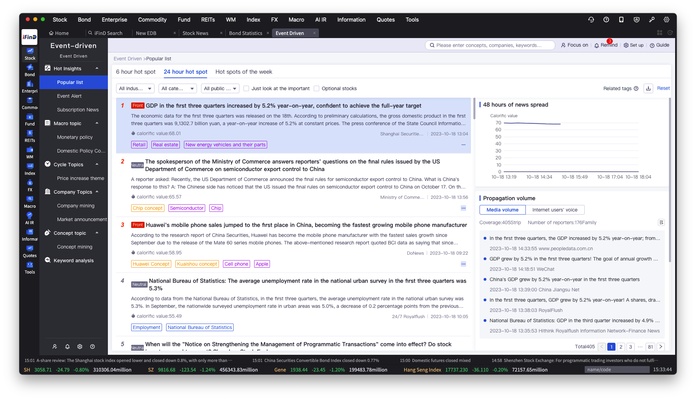The width and height of the screenshot is (696, 400).
Task: Open the 'All cate...' dropdown
Action: pos(178,88)
